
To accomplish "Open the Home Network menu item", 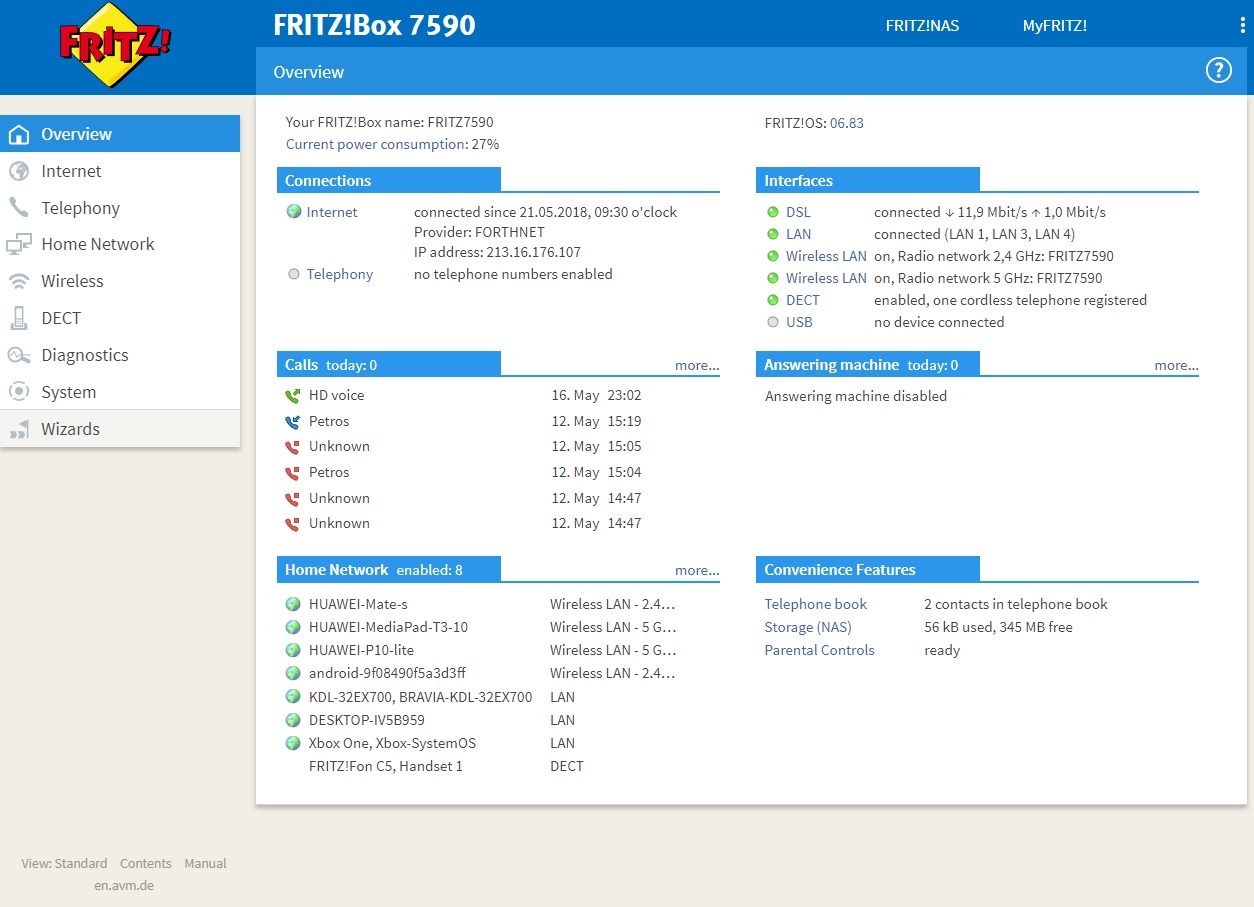I will click(x=120, y=244).
